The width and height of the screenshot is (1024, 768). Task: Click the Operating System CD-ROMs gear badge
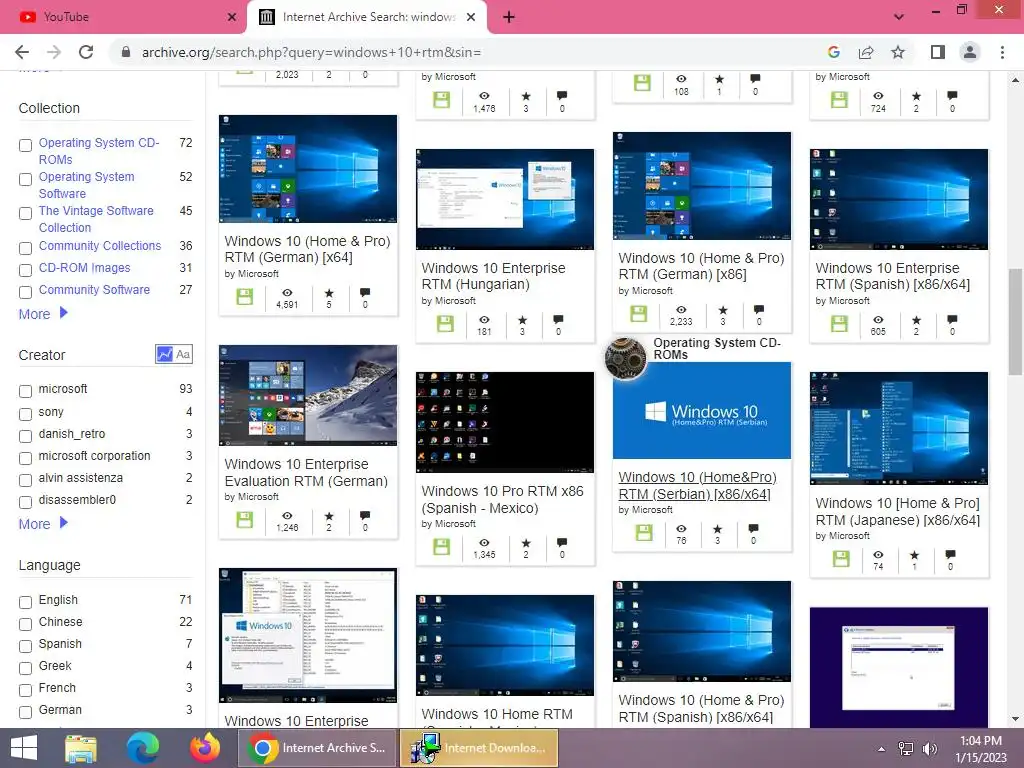click(x=625, y=358)
